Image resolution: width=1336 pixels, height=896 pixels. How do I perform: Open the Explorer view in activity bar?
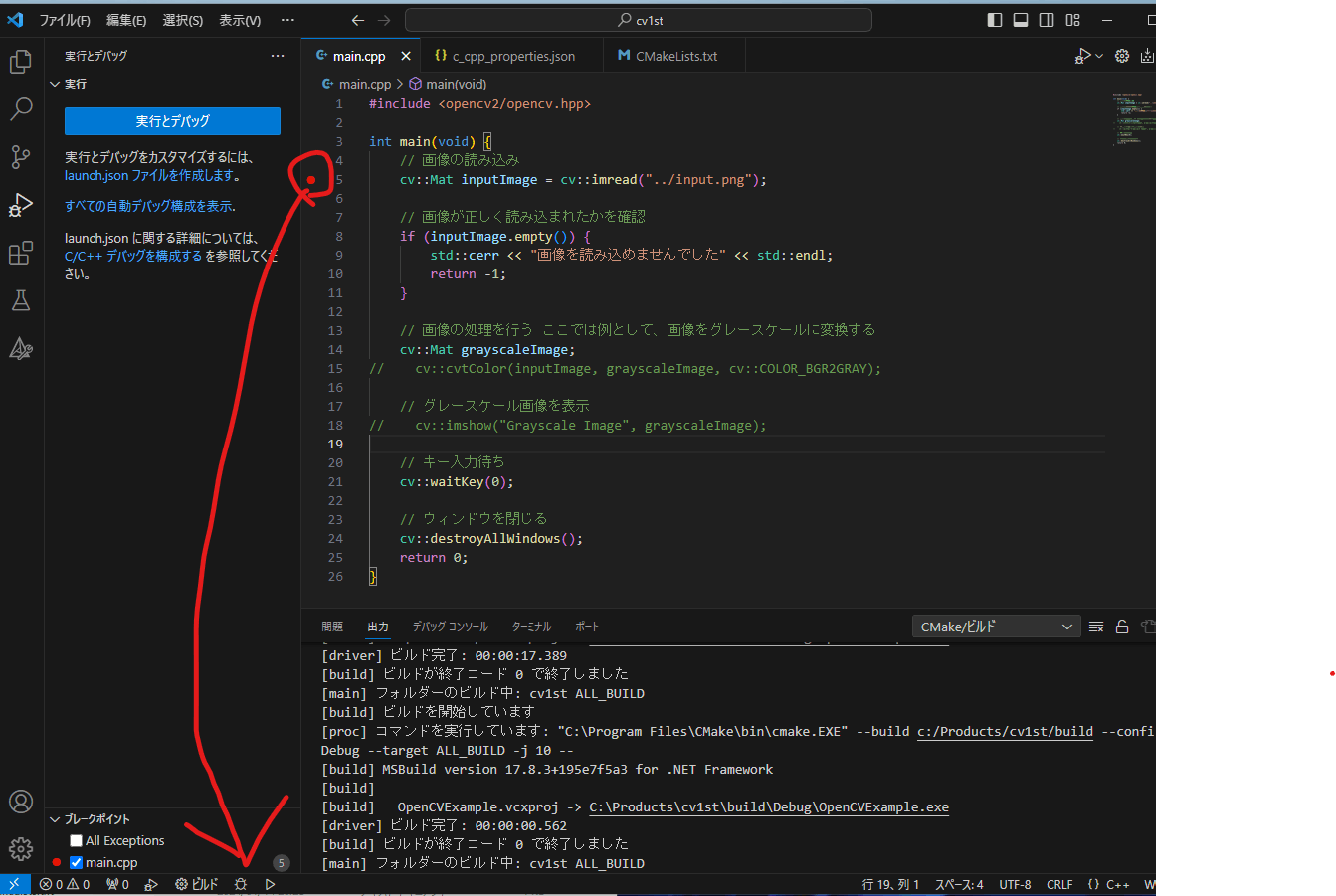pyautogui.click(x=21, y=62)
